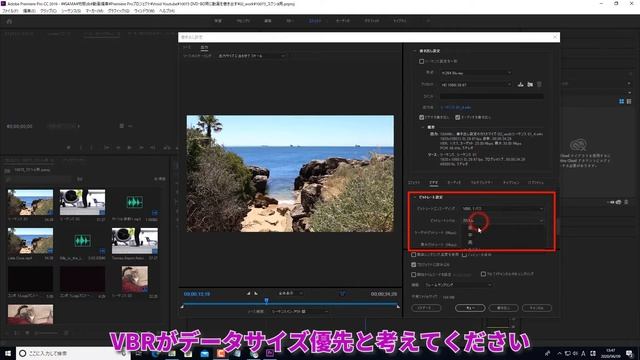Click the taskbar clock showing the date
The height and width of the screenshot is (360, 640).
[611, 353]
